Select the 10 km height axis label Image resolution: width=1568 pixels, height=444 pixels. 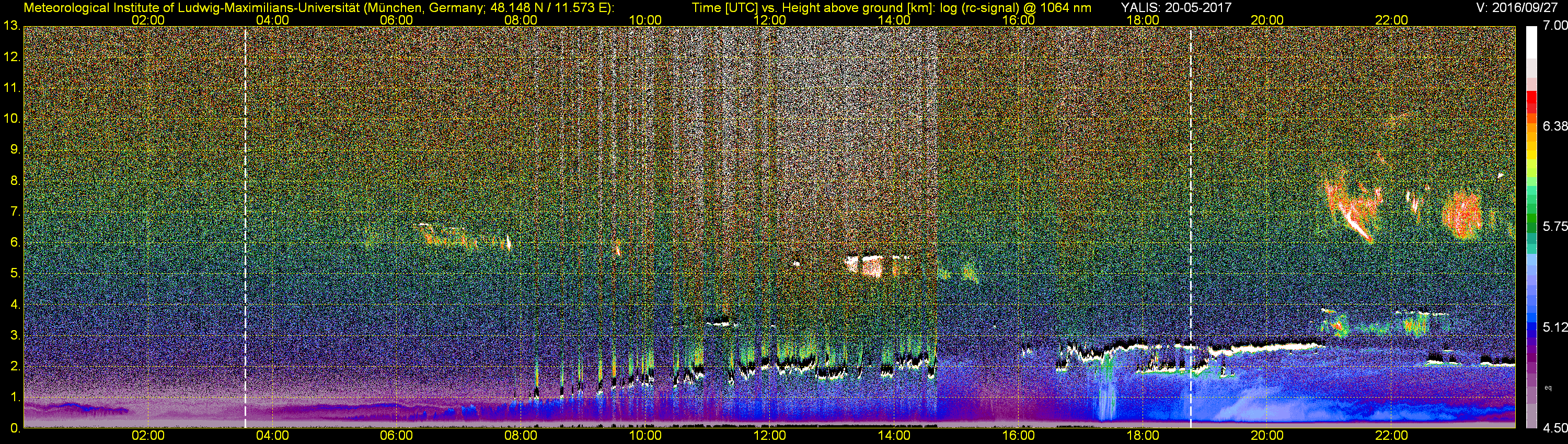pos(11,118)
